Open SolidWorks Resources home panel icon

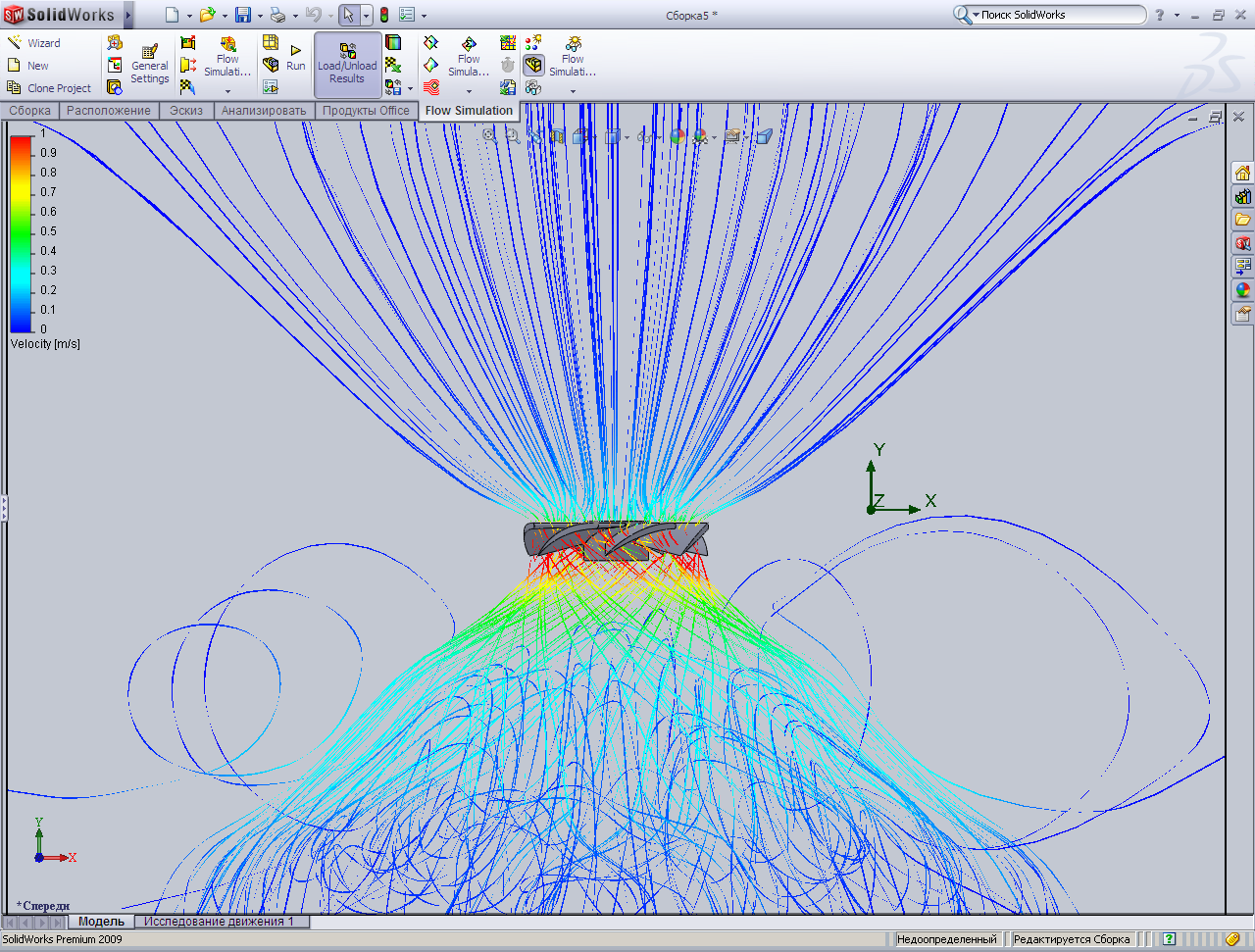coord(1243,173)
